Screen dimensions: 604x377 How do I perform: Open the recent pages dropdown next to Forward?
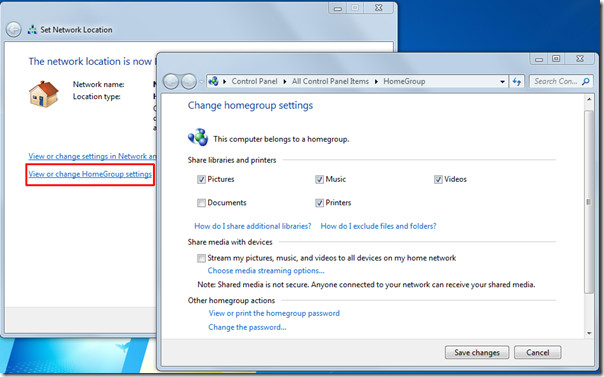tap(201, 82)
